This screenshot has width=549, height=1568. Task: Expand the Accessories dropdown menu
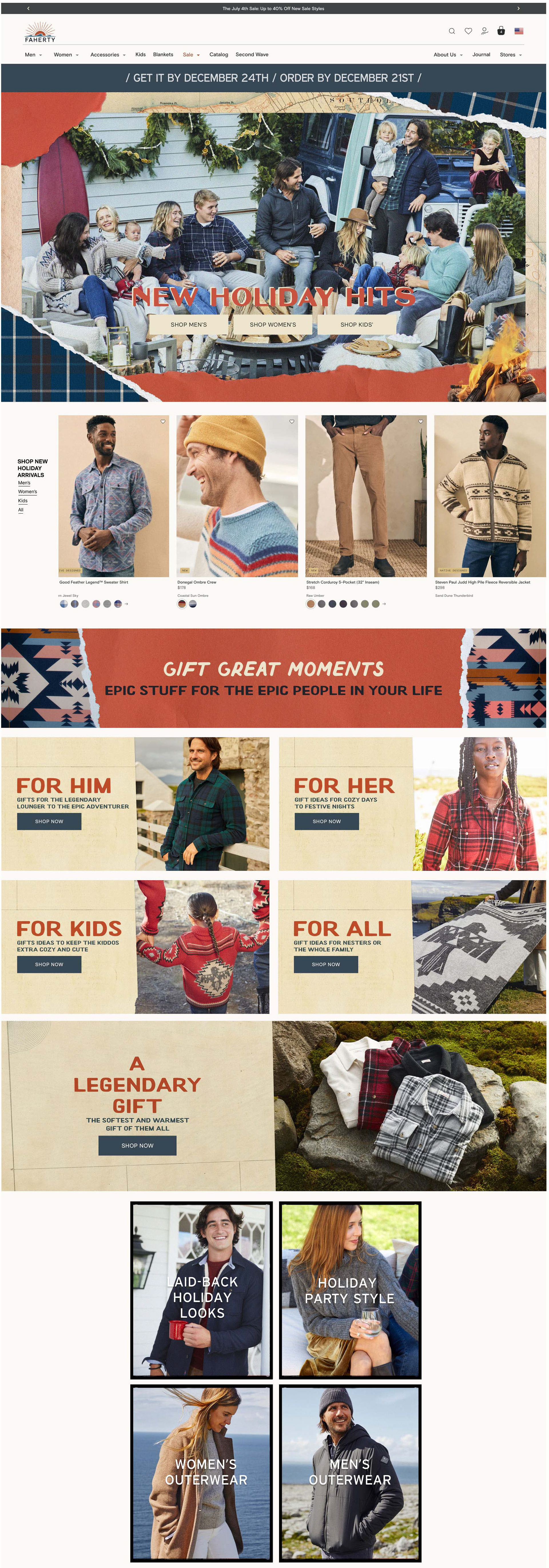click(x=108, y=55)
